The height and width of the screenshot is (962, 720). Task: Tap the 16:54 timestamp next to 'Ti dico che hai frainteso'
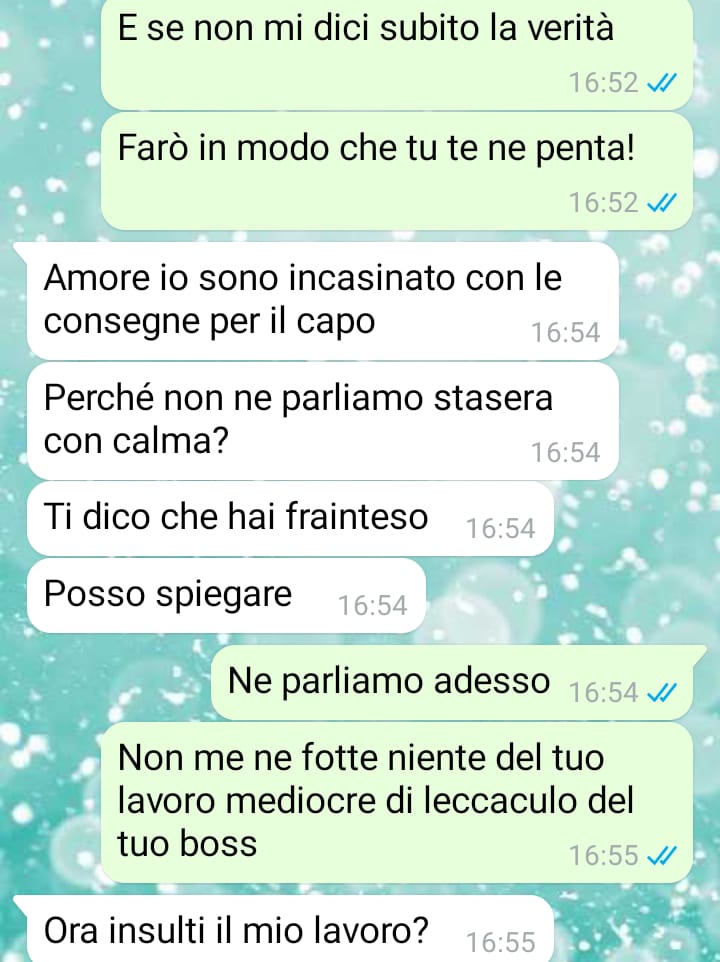point(500,528)
